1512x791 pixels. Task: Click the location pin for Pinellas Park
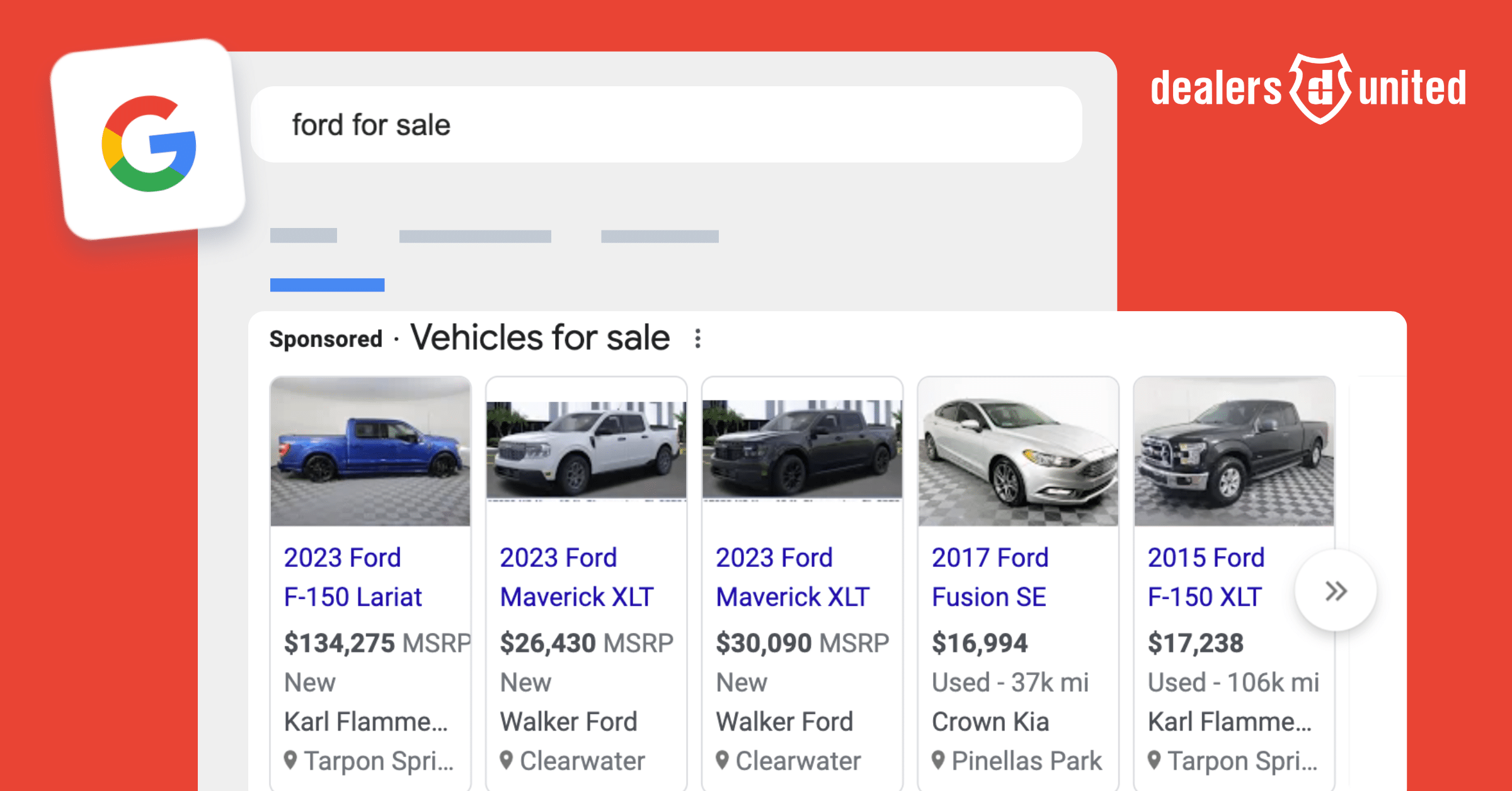[x=938, y=761]
